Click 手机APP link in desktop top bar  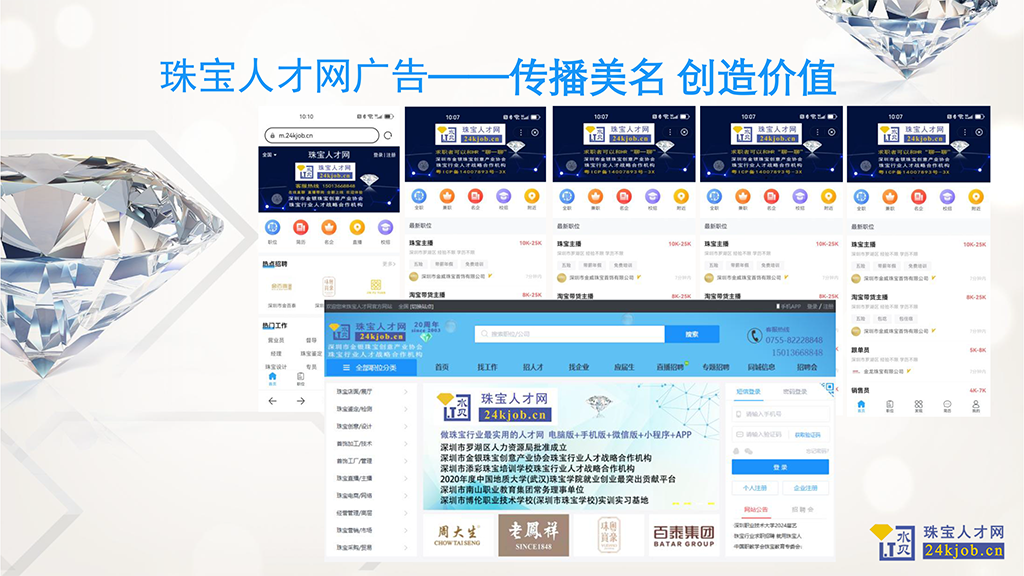click(790, 306)
